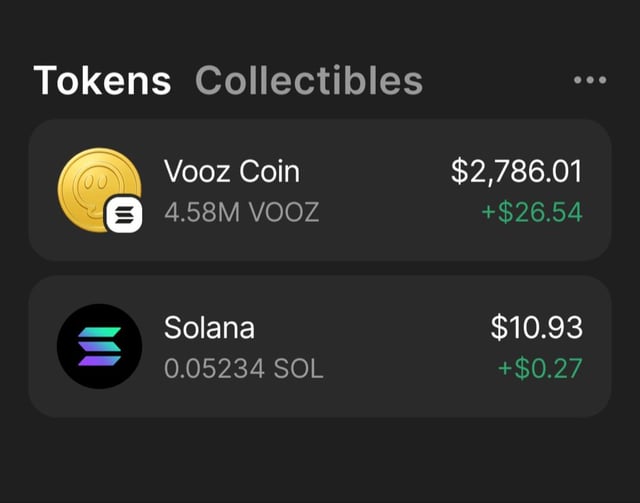
Task: Switch to the Tokens tab
Action: pos(102,80)
